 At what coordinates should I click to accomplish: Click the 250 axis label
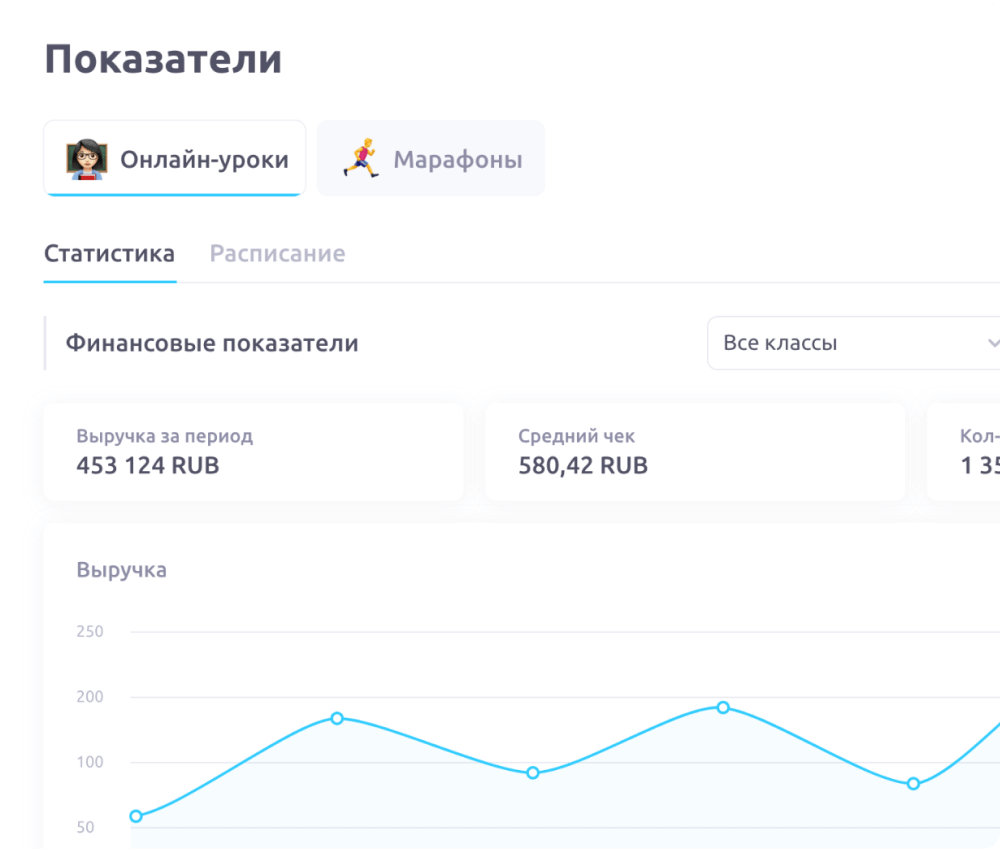click(90, 631)
